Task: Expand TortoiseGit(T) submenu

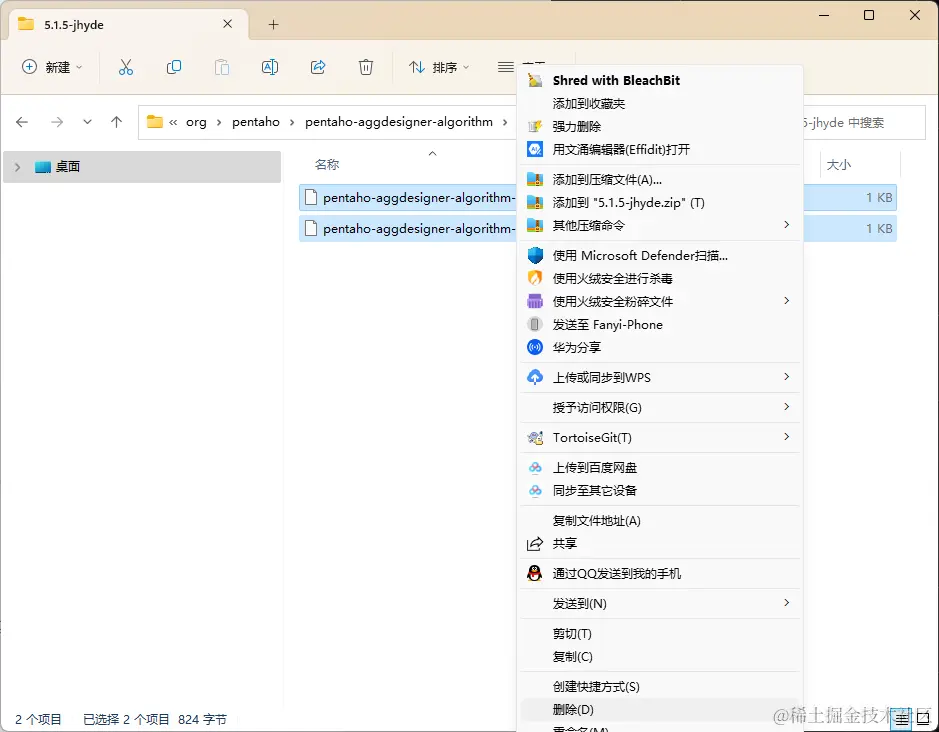Action: point(660,438)
